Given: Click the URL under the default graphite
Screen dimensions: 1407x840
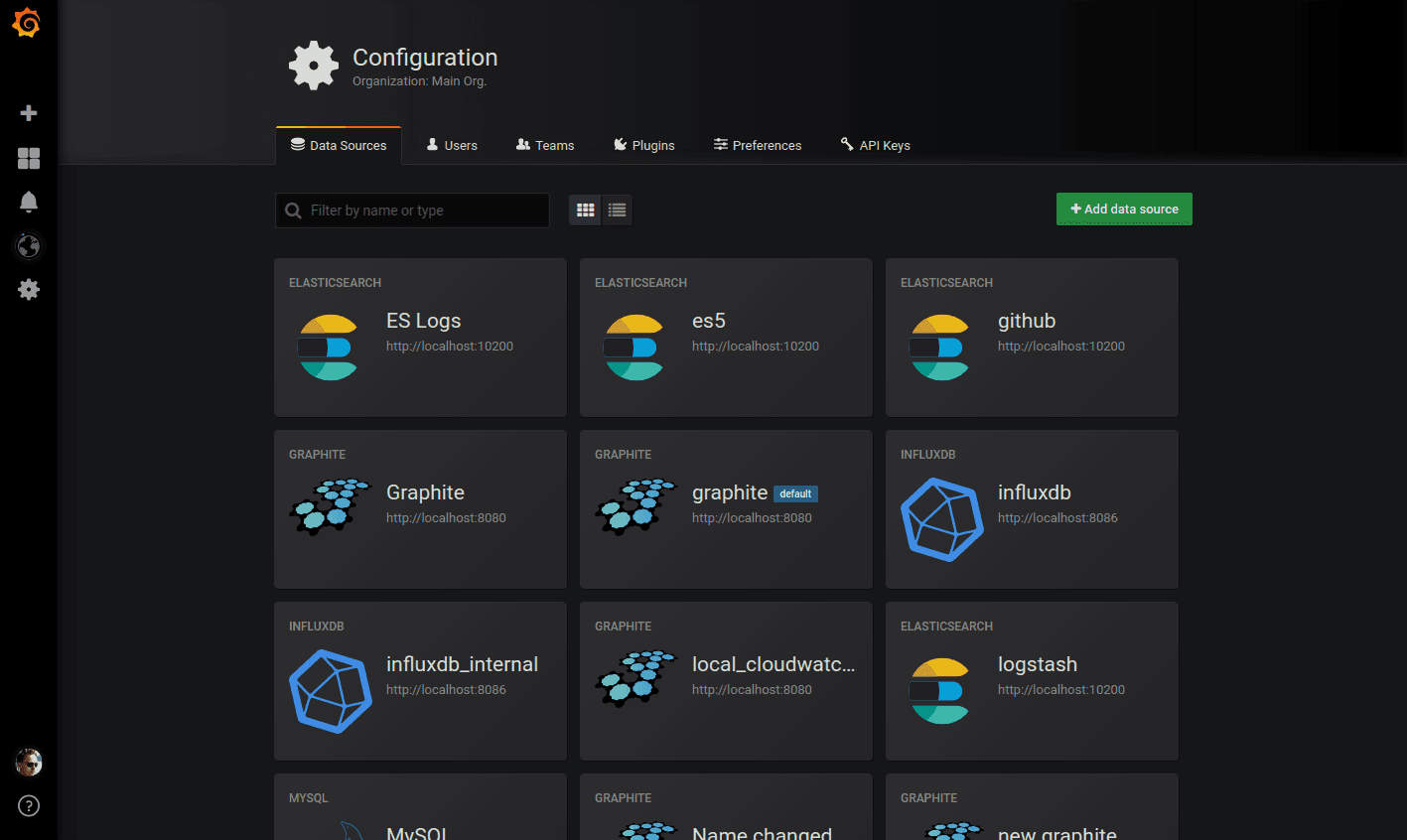Looking at the screenshot, I should tap(752, 518).
